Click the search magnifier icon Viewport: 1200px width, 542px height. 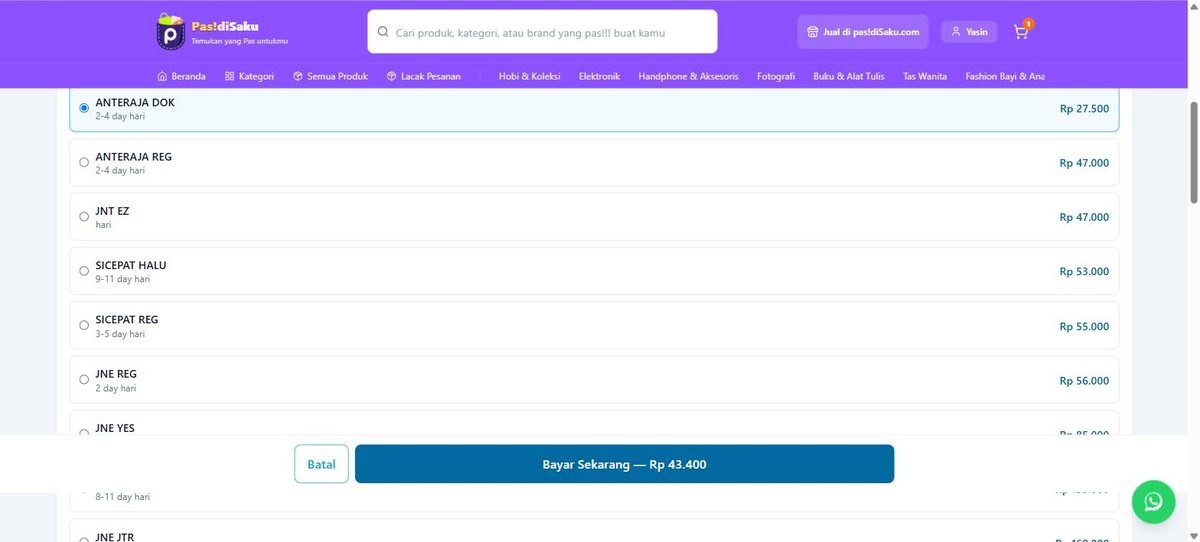click(x=382, y=32)
